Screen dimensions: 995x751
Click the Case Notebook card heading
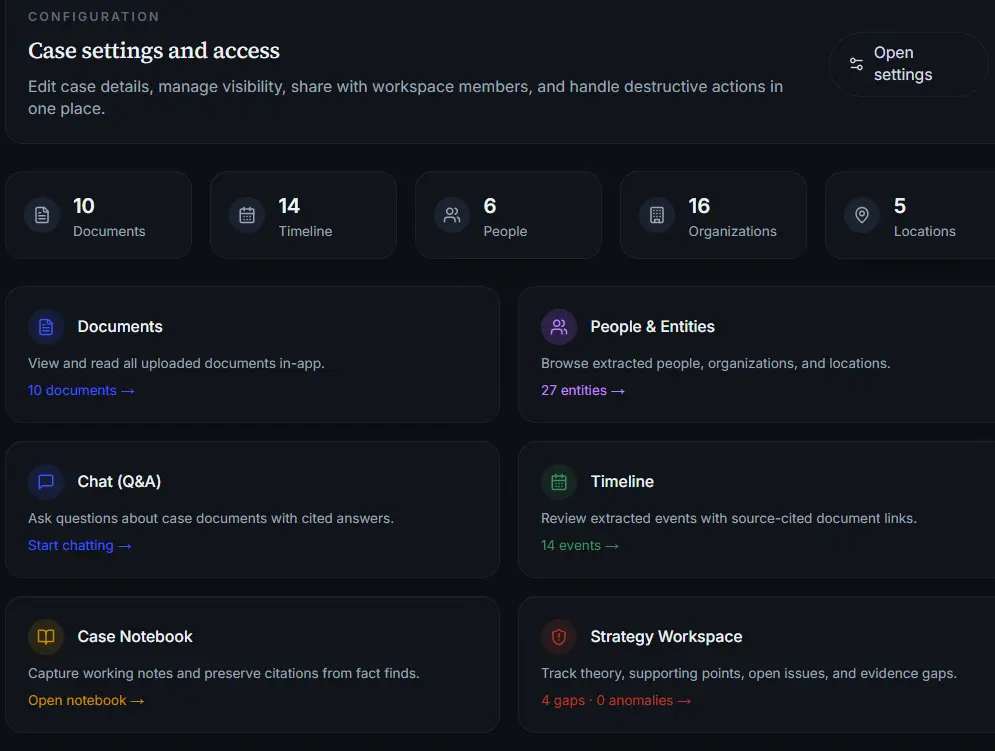135,636
